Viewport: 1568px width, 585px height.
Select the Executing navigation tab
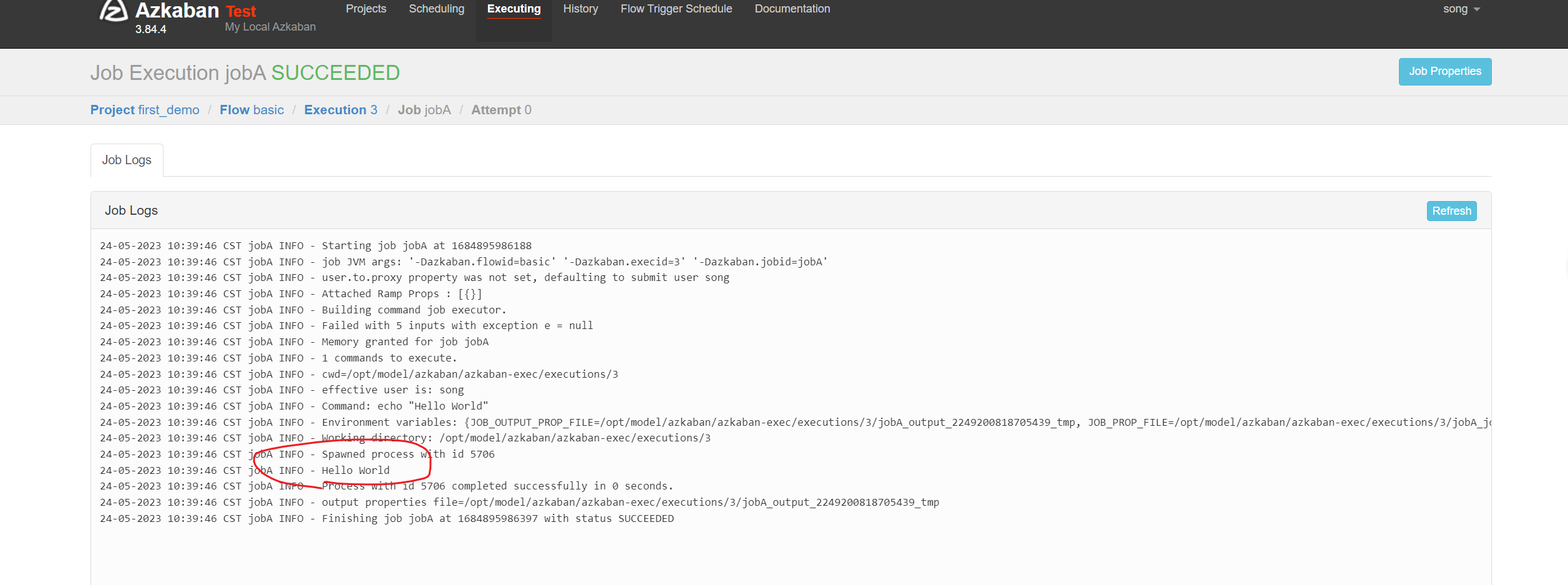coord(514,9)
